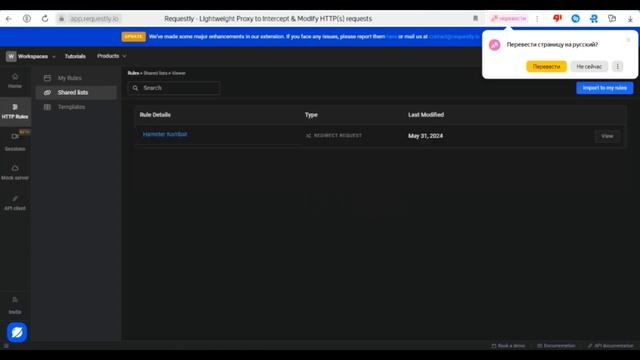Viewport: 640px width, 360px height.
Task: Click the Rules breadcrumb link
Action: [x=133, y=73]
